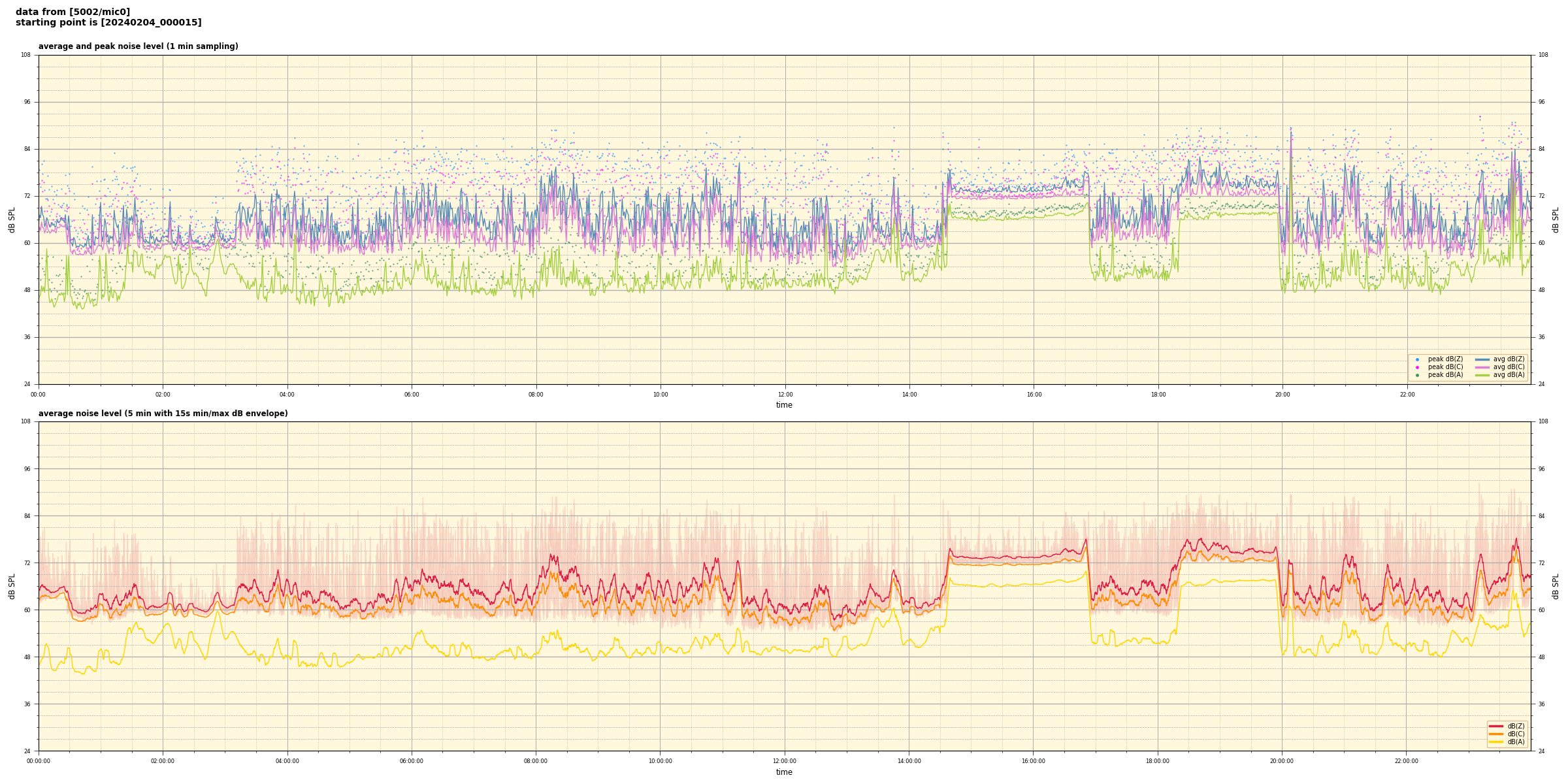
Task: Click the left "dB SPL" label on the bottom chart
Action: [12, 586]
